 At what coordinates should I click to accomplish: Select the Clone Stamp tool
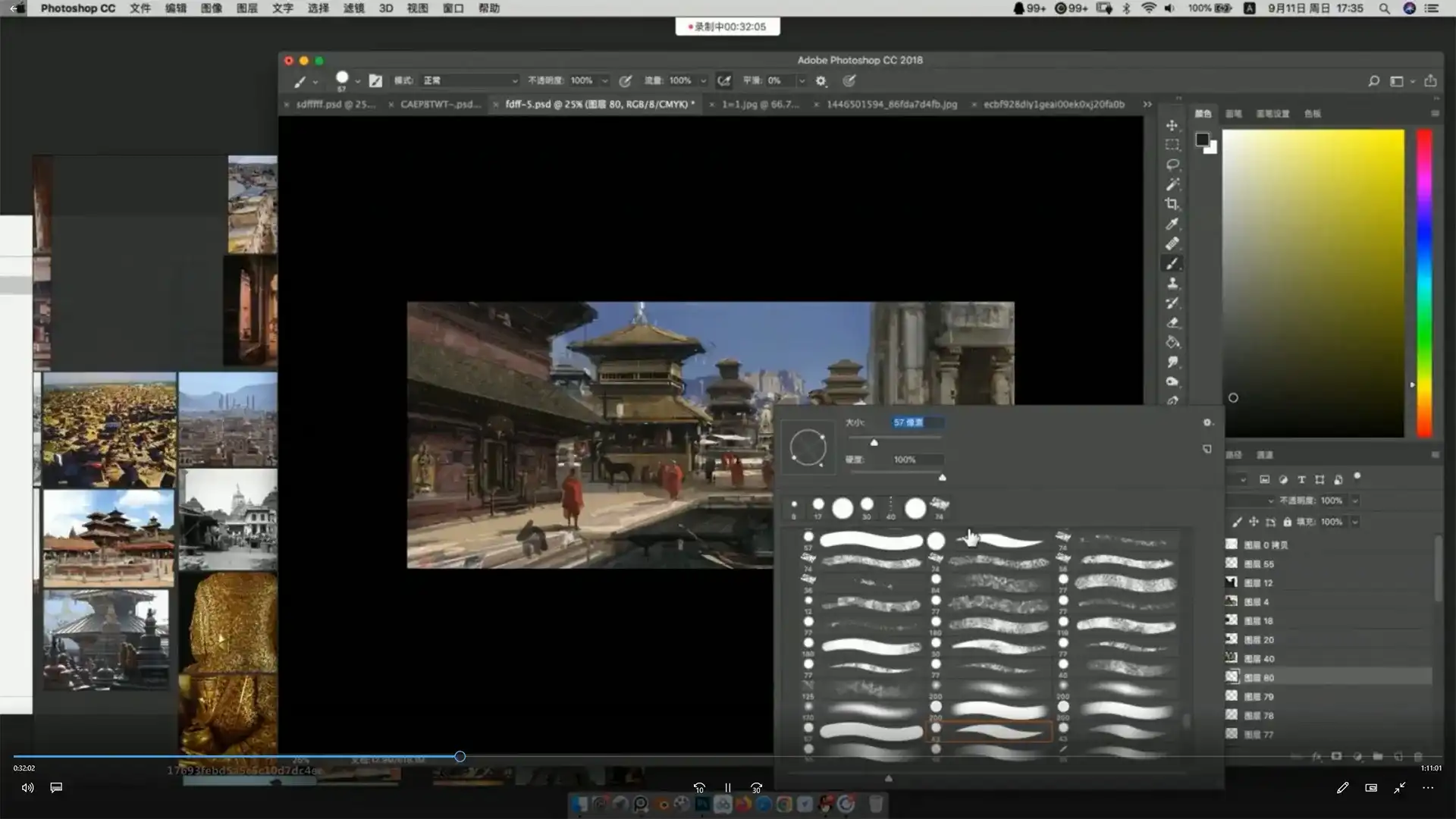pyautogui.click(x=1172, y=283)
